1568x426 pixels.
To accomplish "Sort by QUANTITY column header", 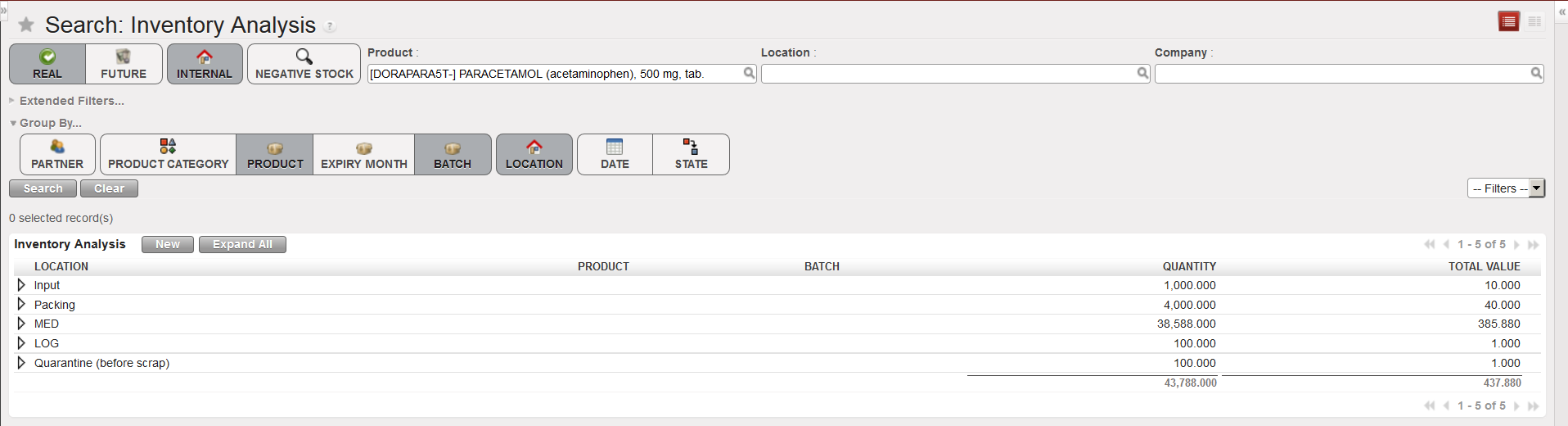I will point(1189,266).
